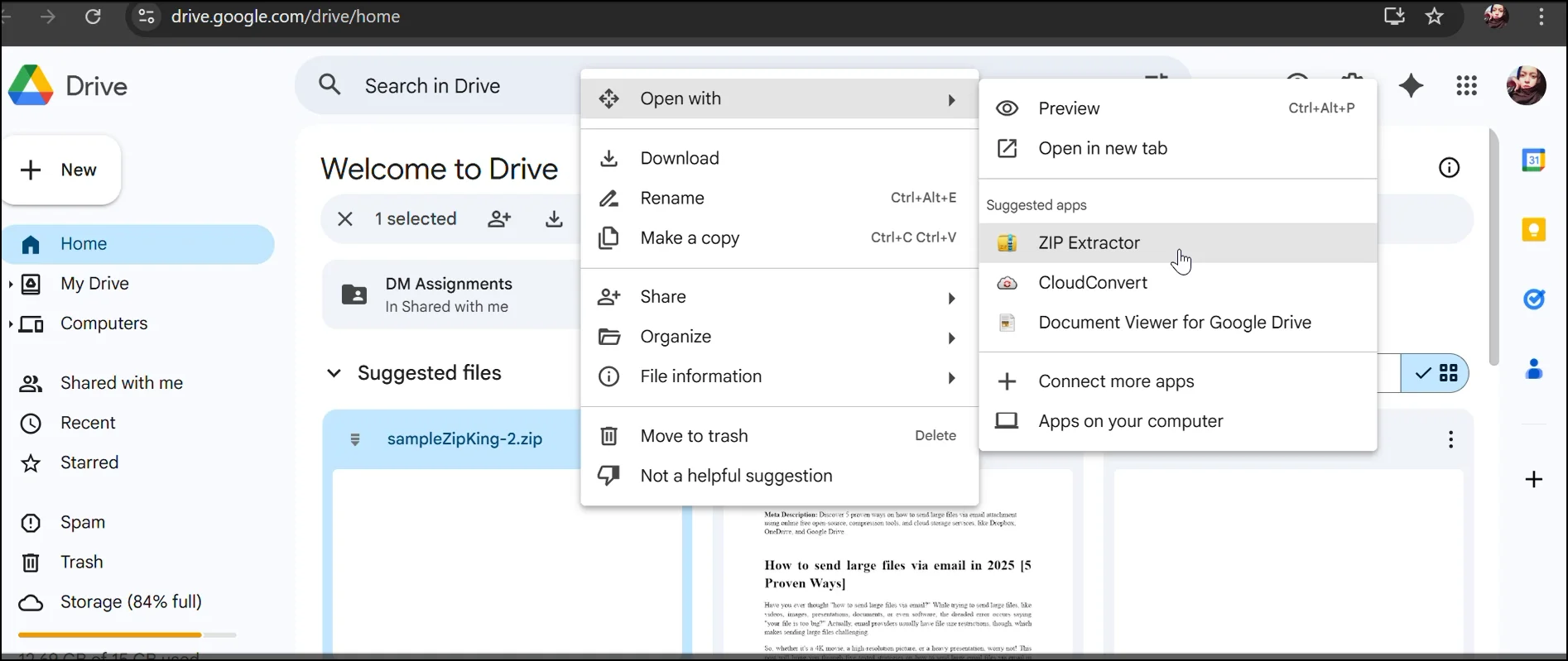Click Storage (84% full) link
This screenshot has height=661, width=1568.
click(131, 602)
